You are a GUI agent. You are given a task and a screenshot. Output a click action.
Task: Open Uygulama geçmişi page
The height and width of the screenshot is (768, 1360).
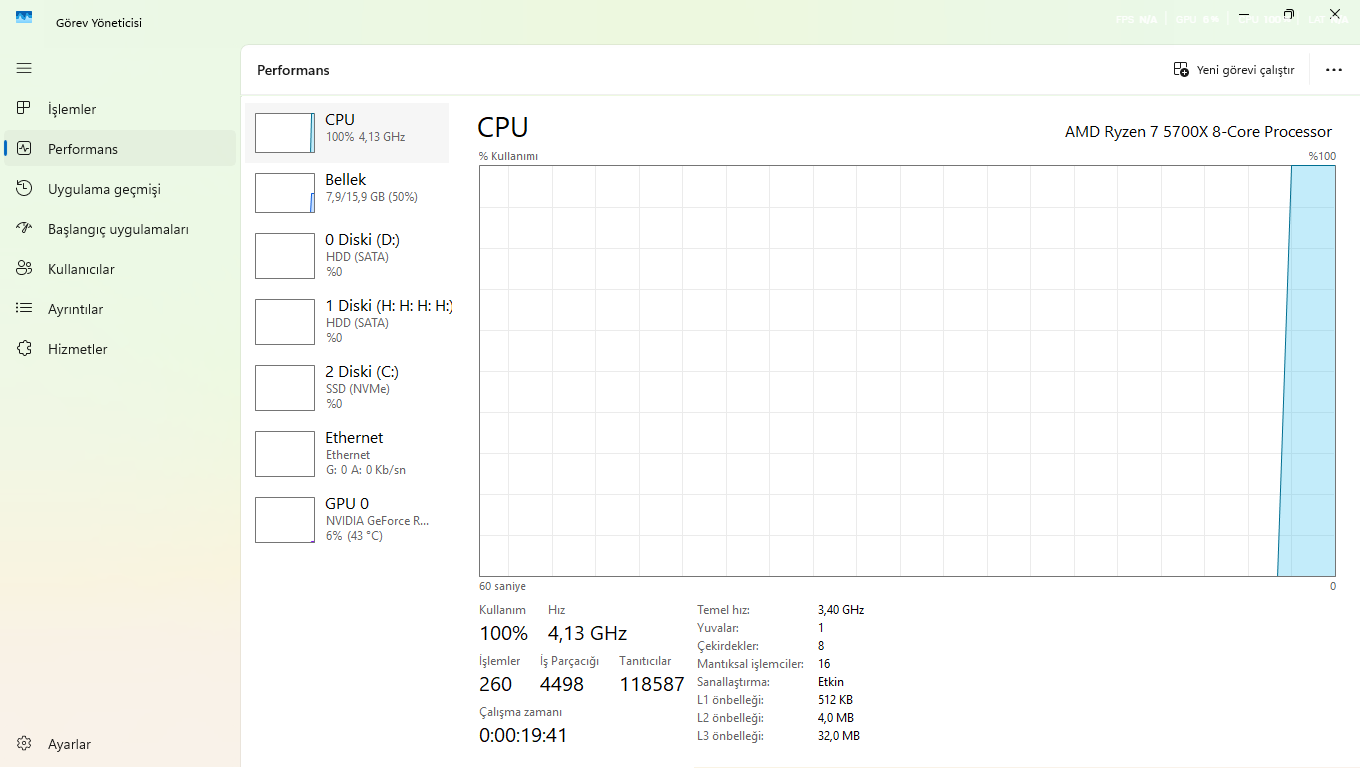coord(120,189)
